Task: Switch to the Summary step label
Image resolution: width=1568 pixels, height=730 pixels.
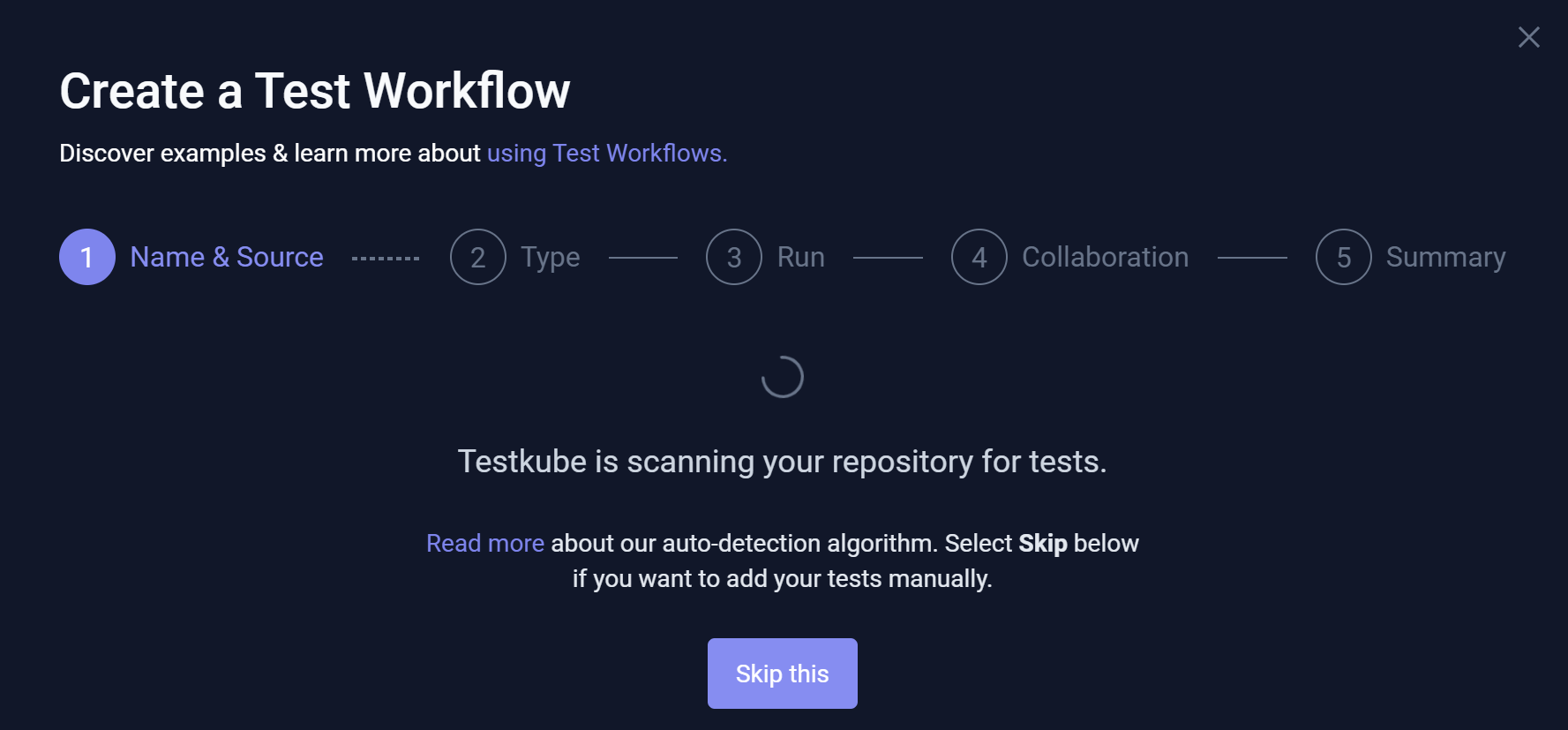Action: coord(1445,257)
